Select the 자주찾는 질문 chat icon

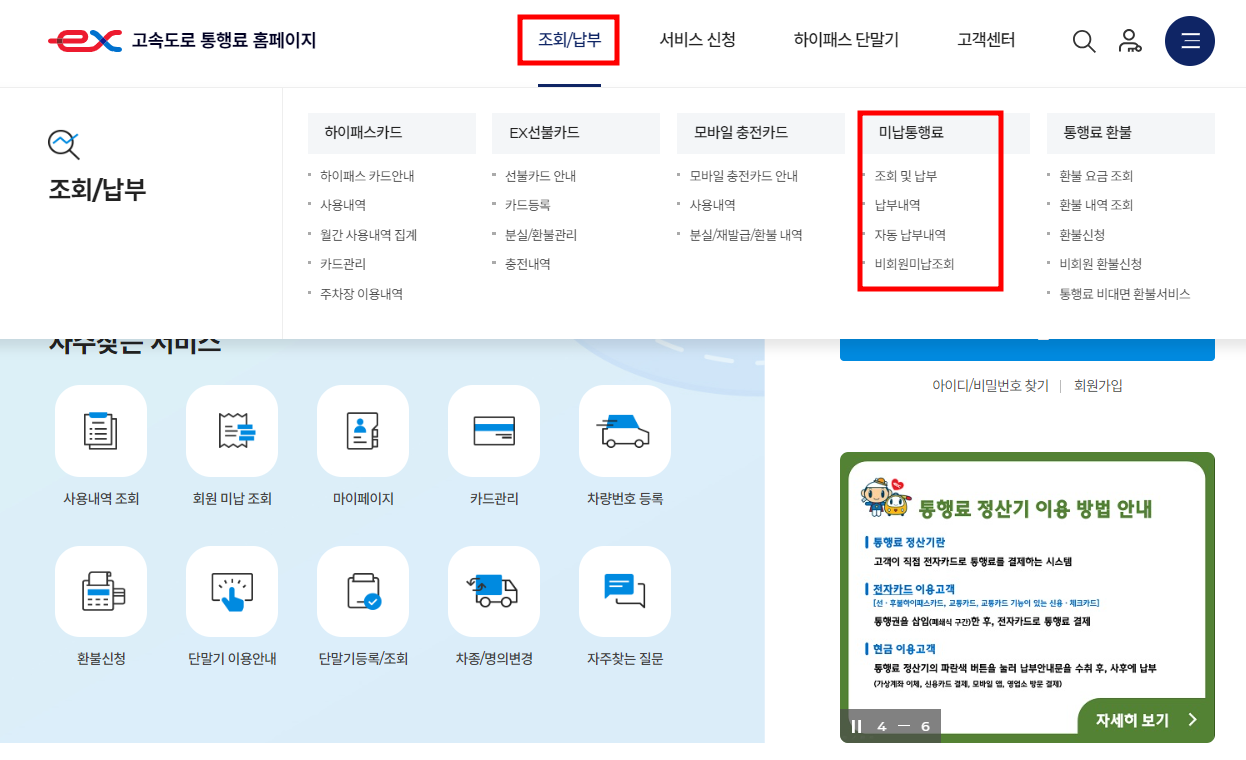tap(625, 591)
